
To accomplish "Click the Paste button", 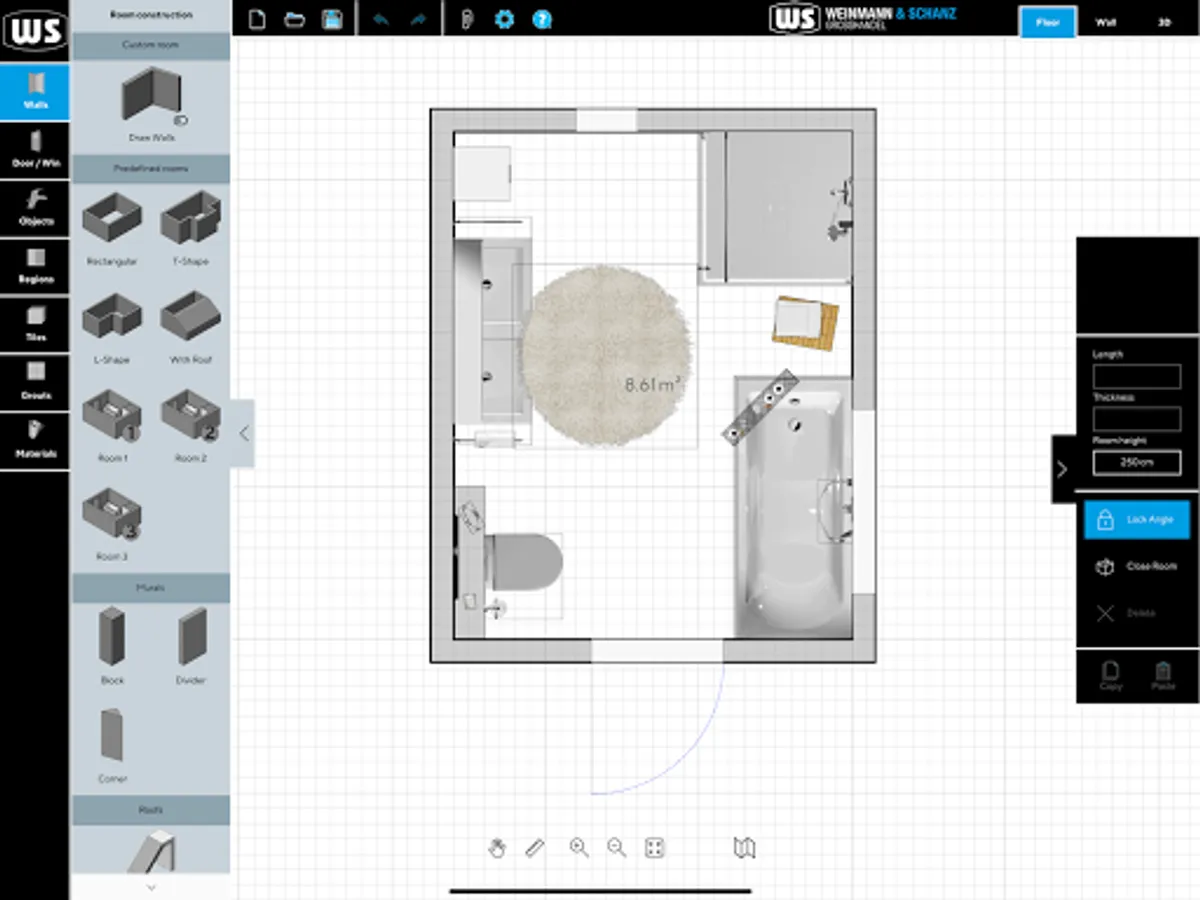I will (x=1163, y=676).
